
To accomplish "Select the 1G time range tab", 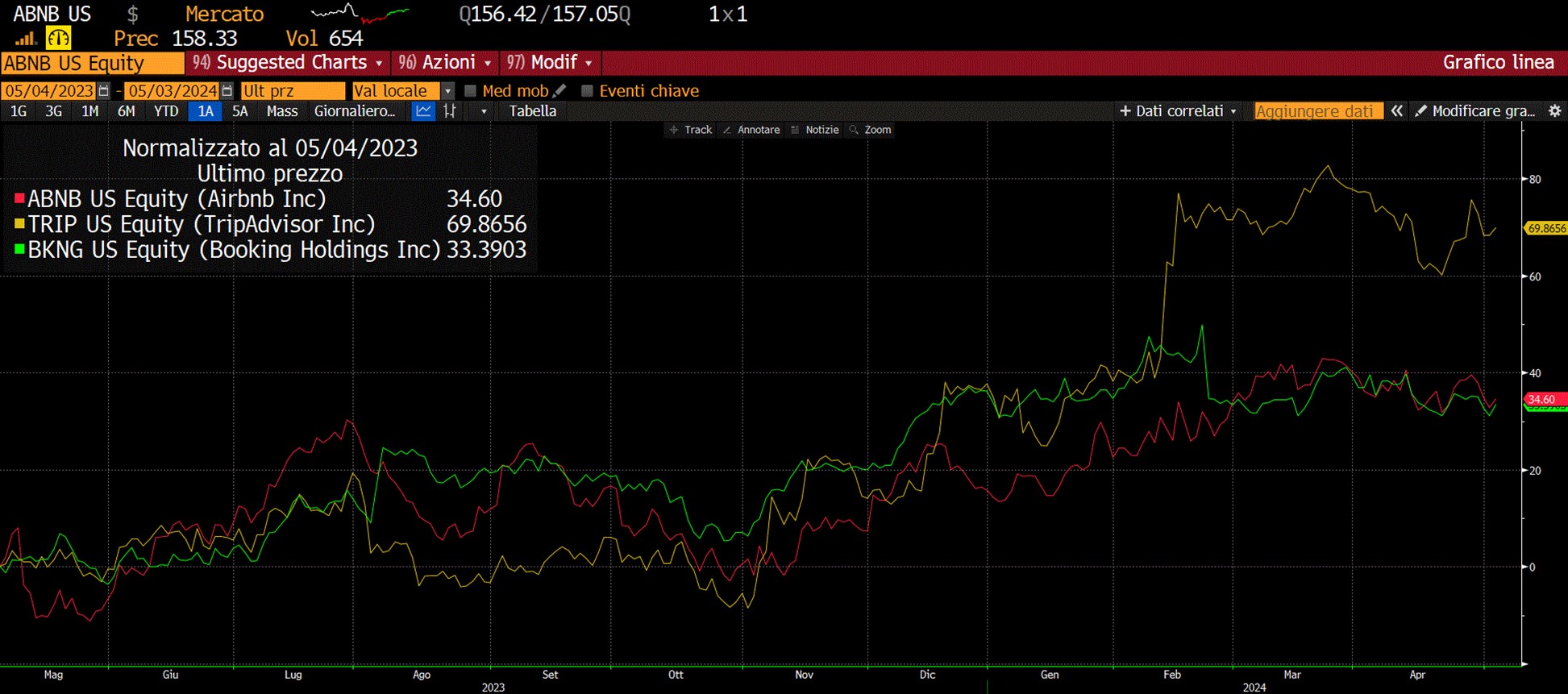I will [19, 111].
